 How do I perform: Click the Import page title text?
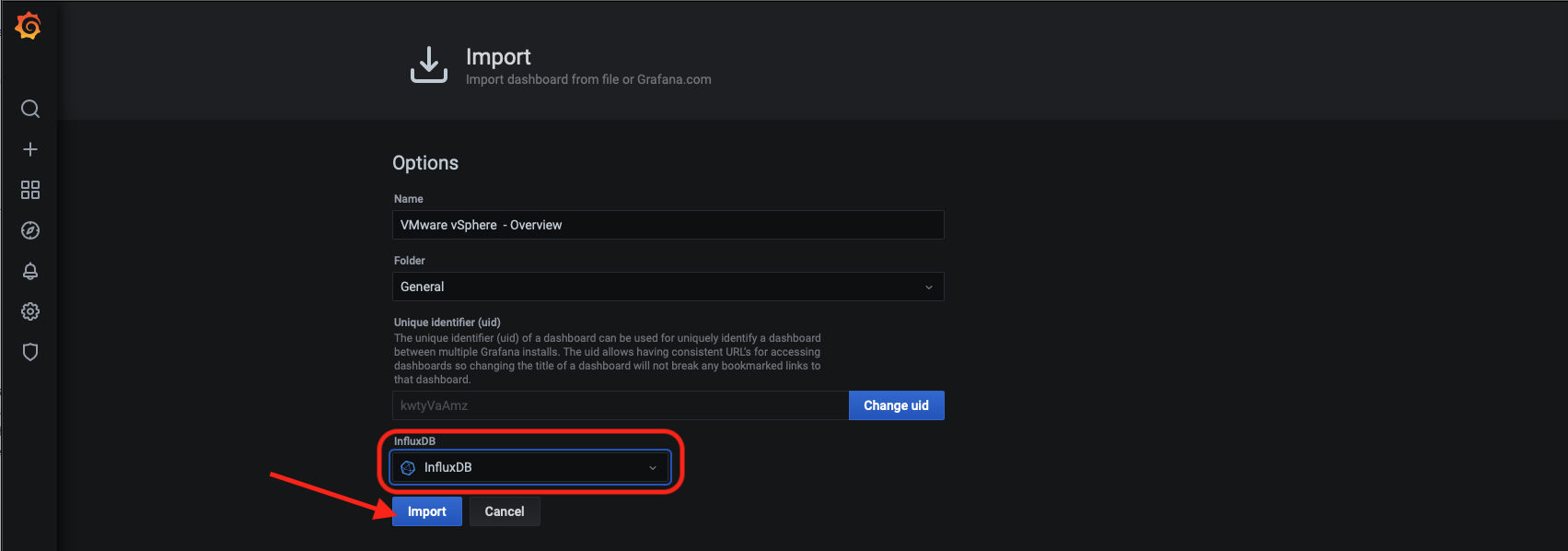(498, 57)
